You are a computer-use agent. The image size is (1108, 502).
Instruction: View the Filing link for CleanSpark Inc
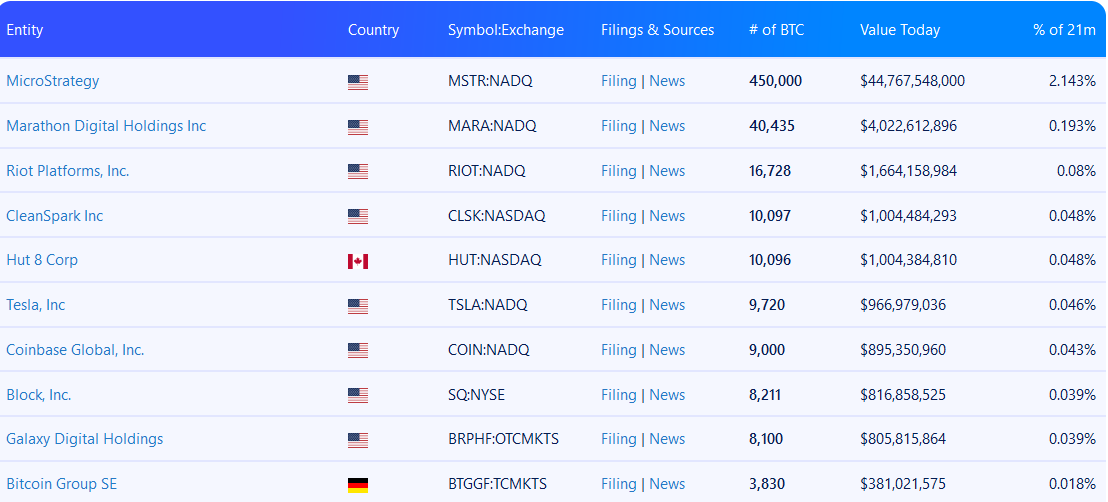tap(618, 216)
